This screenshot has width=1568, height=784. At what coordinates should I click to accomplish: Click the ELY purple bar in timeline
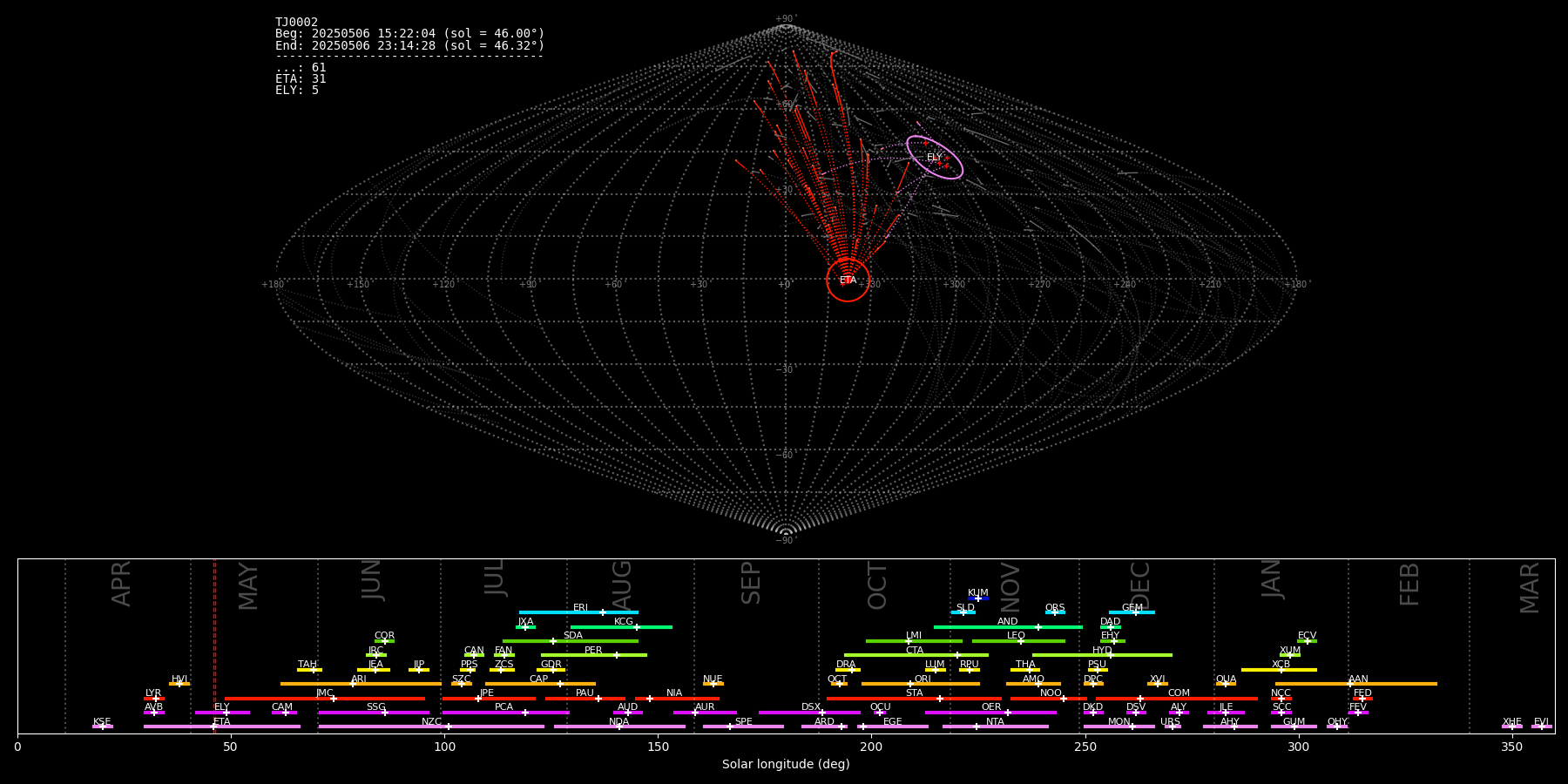click(222, 713)
